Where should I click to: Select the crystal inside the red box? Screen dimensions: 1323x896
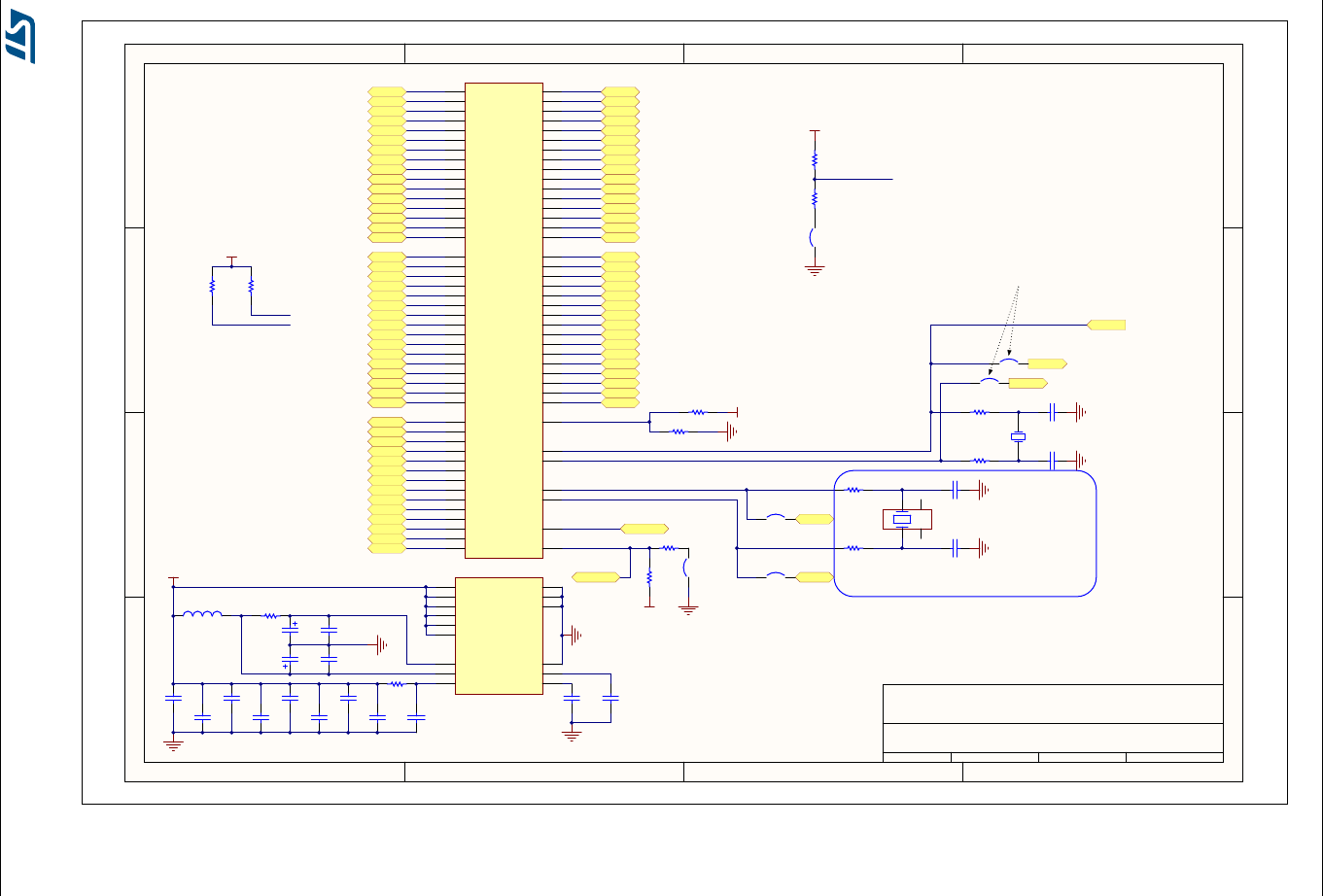(903, 520)
